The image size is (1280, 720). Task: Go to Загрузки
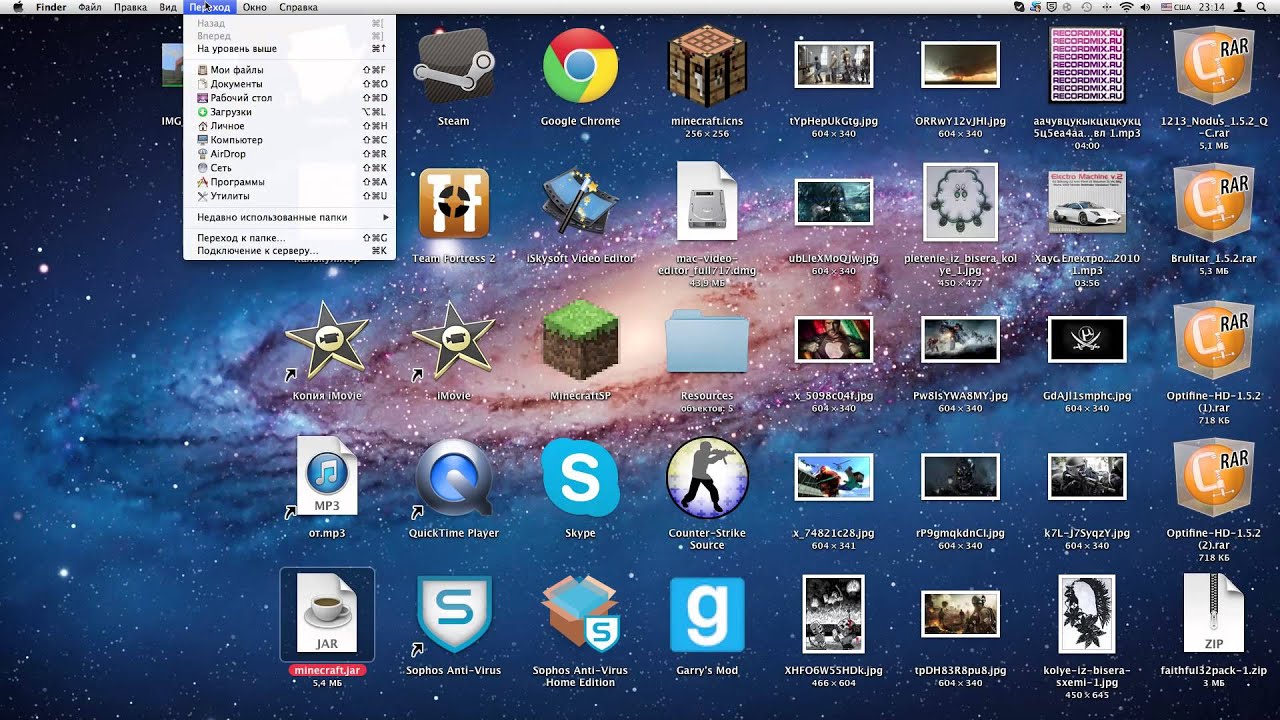tap(290, 112)
